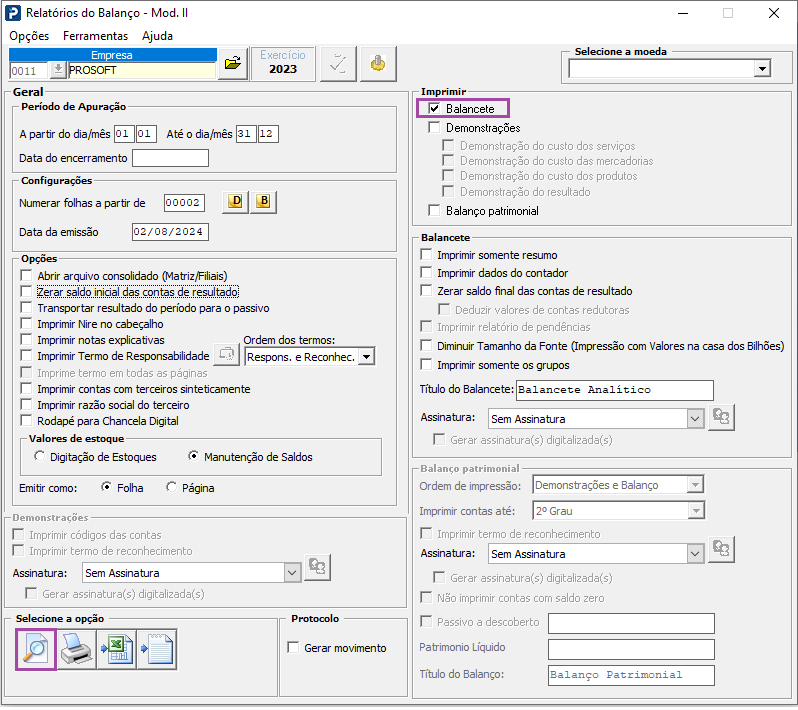Viewport: 798px width, 710px height.
Task: Open Balanço patrimonial signature configuration icon
Action: click(721, 550)
